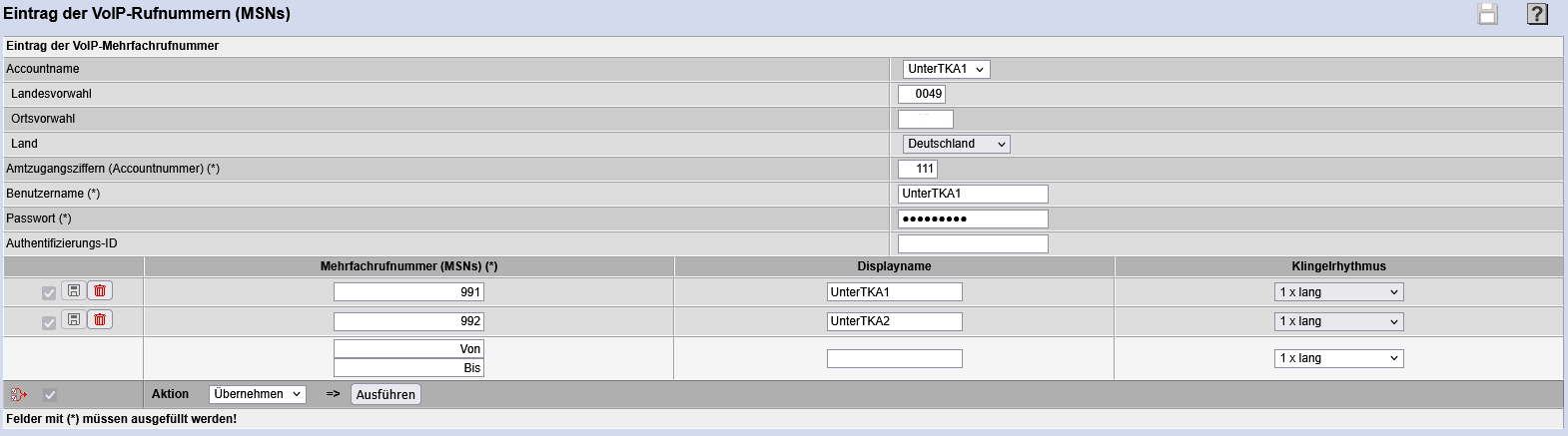Click into the Authentifizierungs-ID field
1568x436 pixels.
pos(973,243)
